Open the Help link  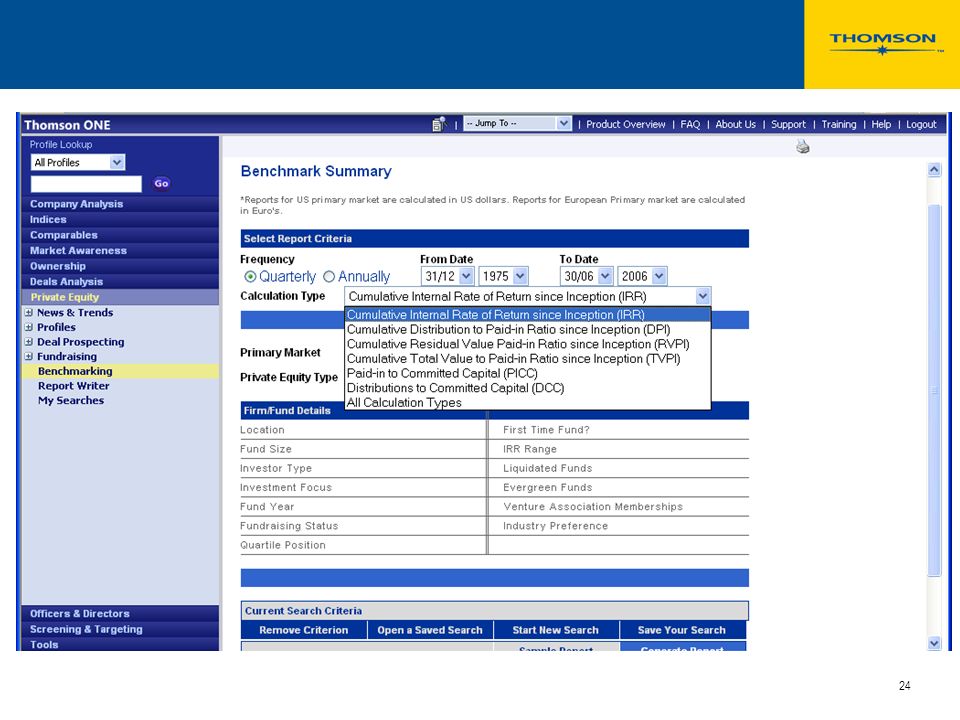pyautogui.click(x=881, y=124)
